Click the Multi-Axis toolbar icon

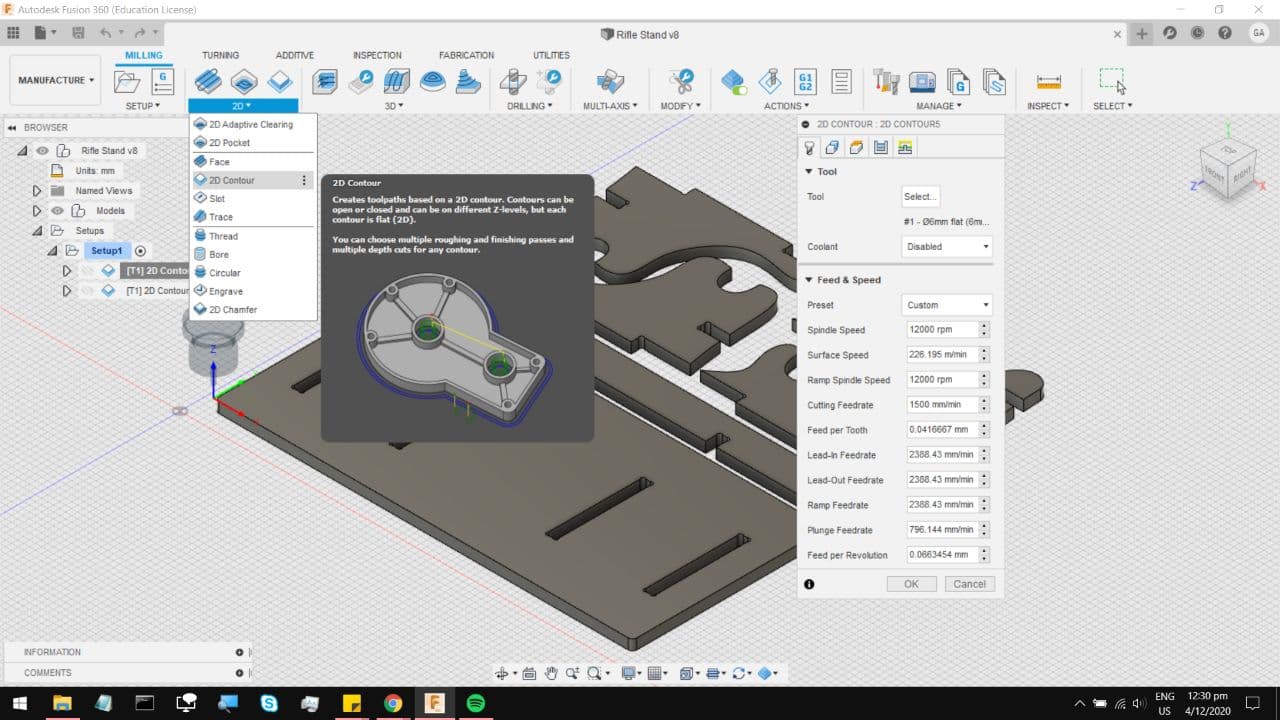(x=610, y=81)
